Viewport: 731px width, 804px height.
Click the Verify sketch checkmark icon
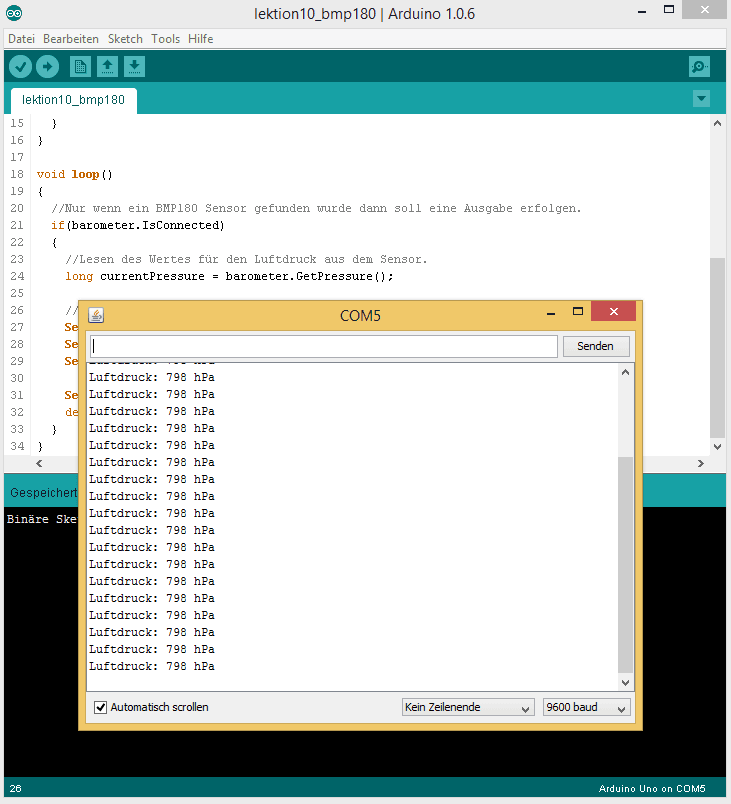tap(20, 67)
